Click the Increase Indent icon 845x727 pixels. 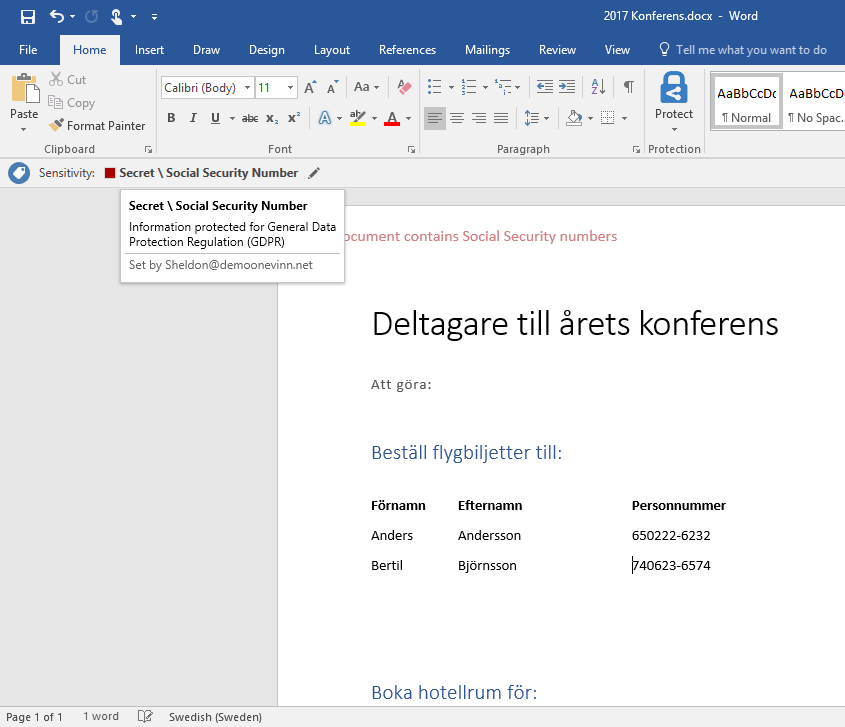click(567, 87)
